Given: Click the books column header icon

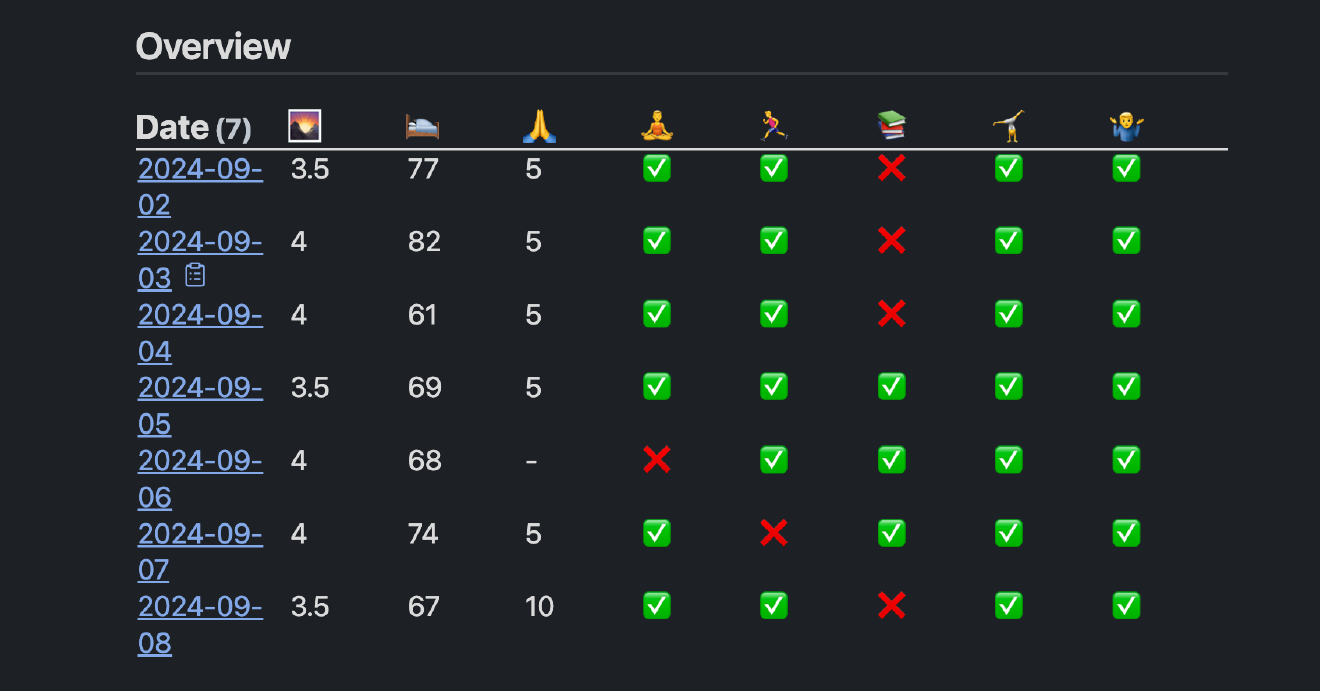Looking at the screenshot, I should point(891,127).
